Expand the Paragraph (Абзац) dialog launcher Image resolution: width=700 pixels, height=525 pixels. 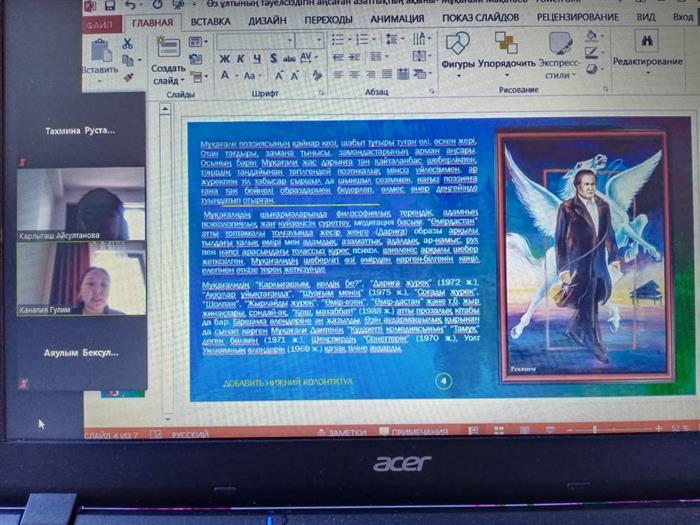[427, 92]
